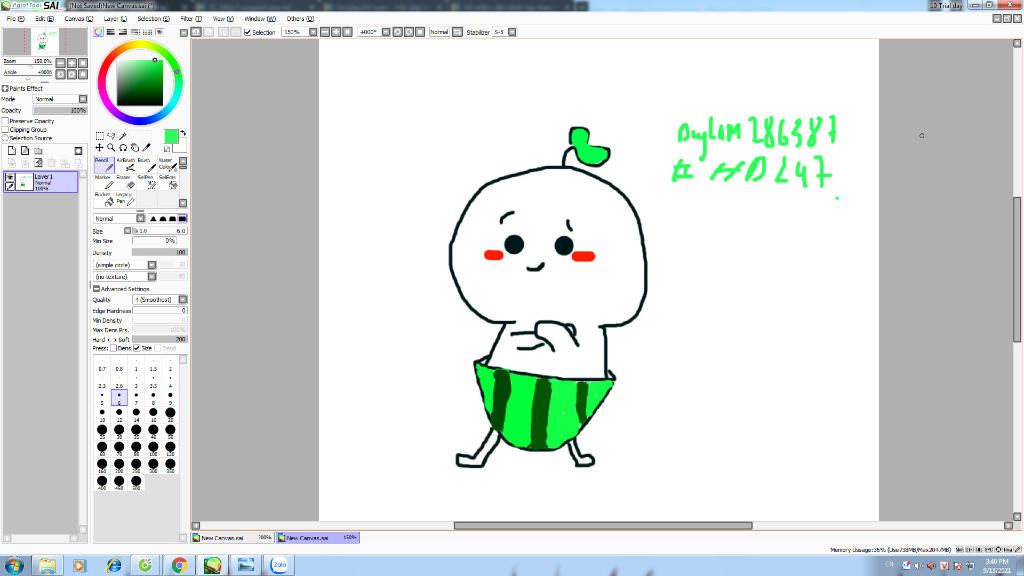Viewport: 1024px width, 576px height.
Task: Create a new normal layer
Action: point(12,151)
